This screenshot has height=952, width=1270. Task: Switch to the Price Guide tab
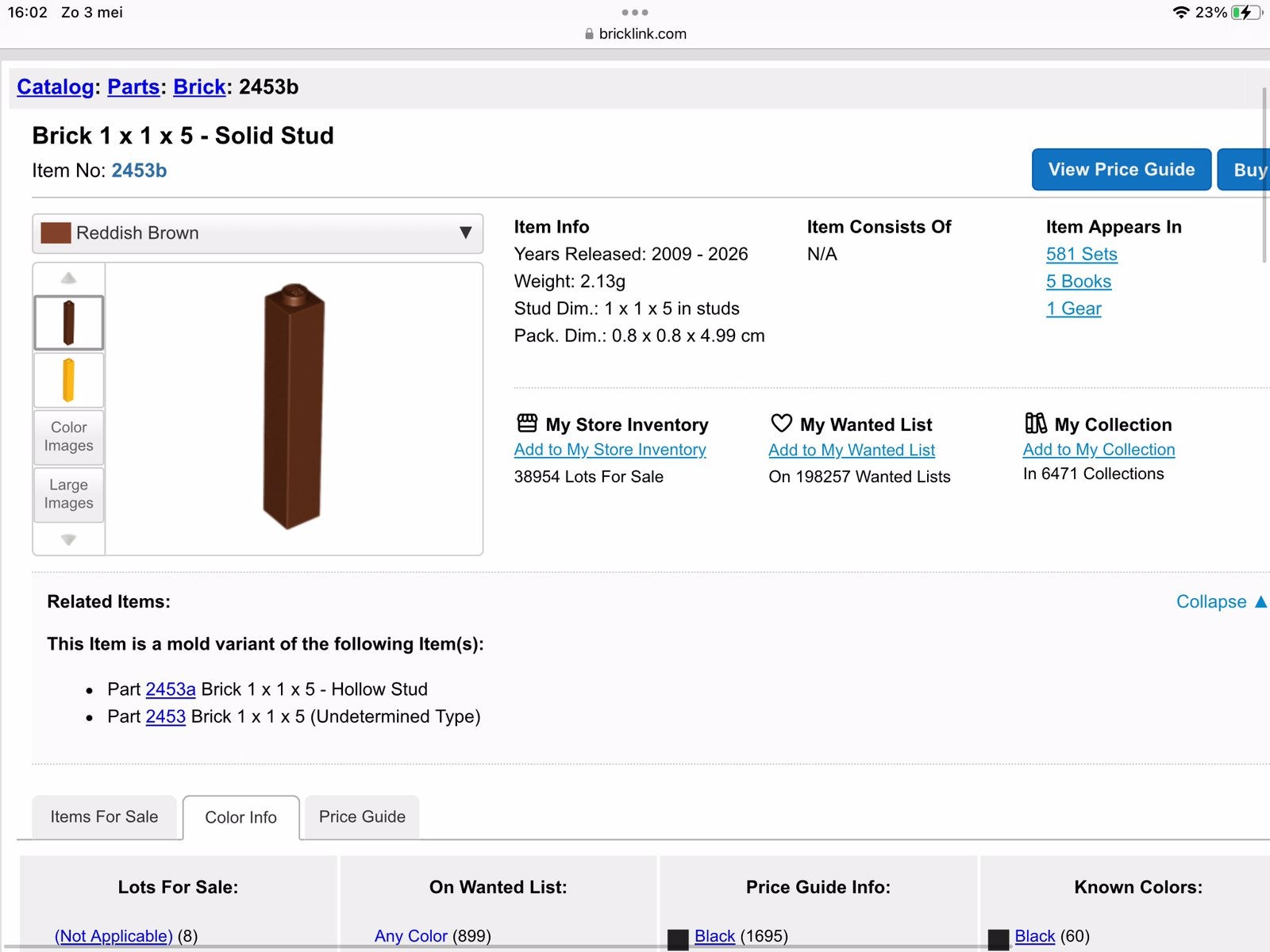click(x=362, y=817)
